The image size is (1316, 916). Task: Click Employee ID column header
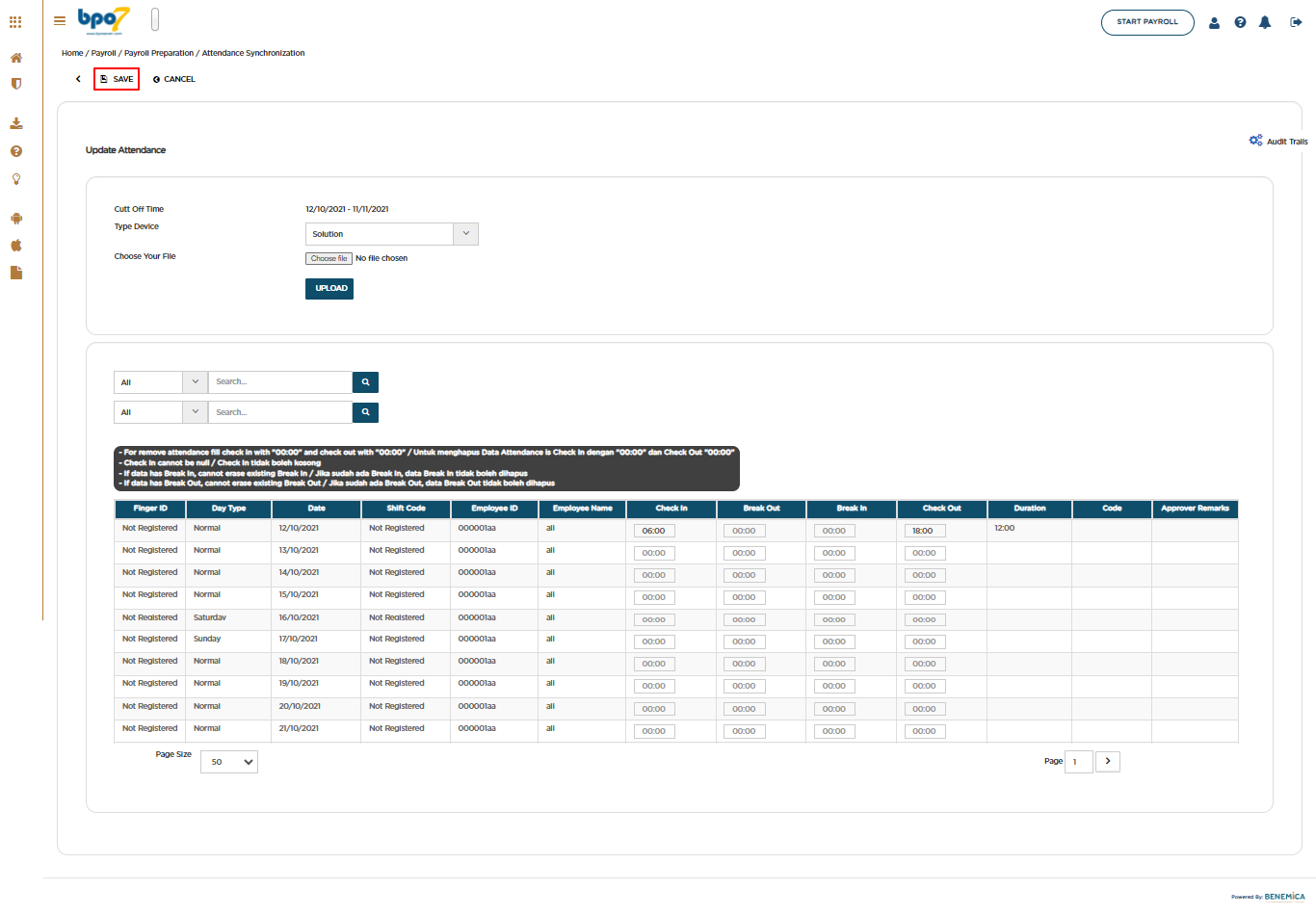tap(494, 509)
